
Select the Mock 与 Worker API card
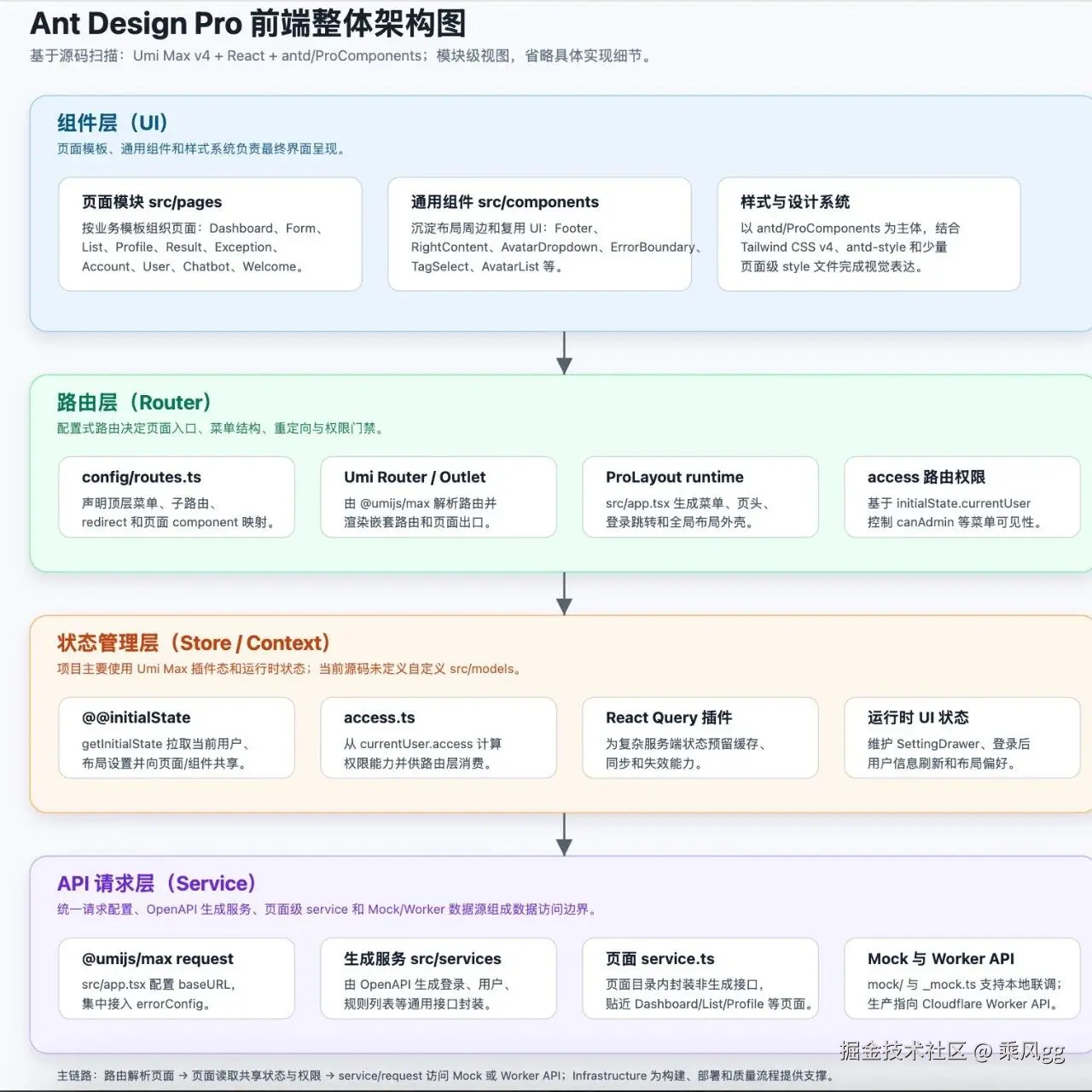click(x=962, y=979)
